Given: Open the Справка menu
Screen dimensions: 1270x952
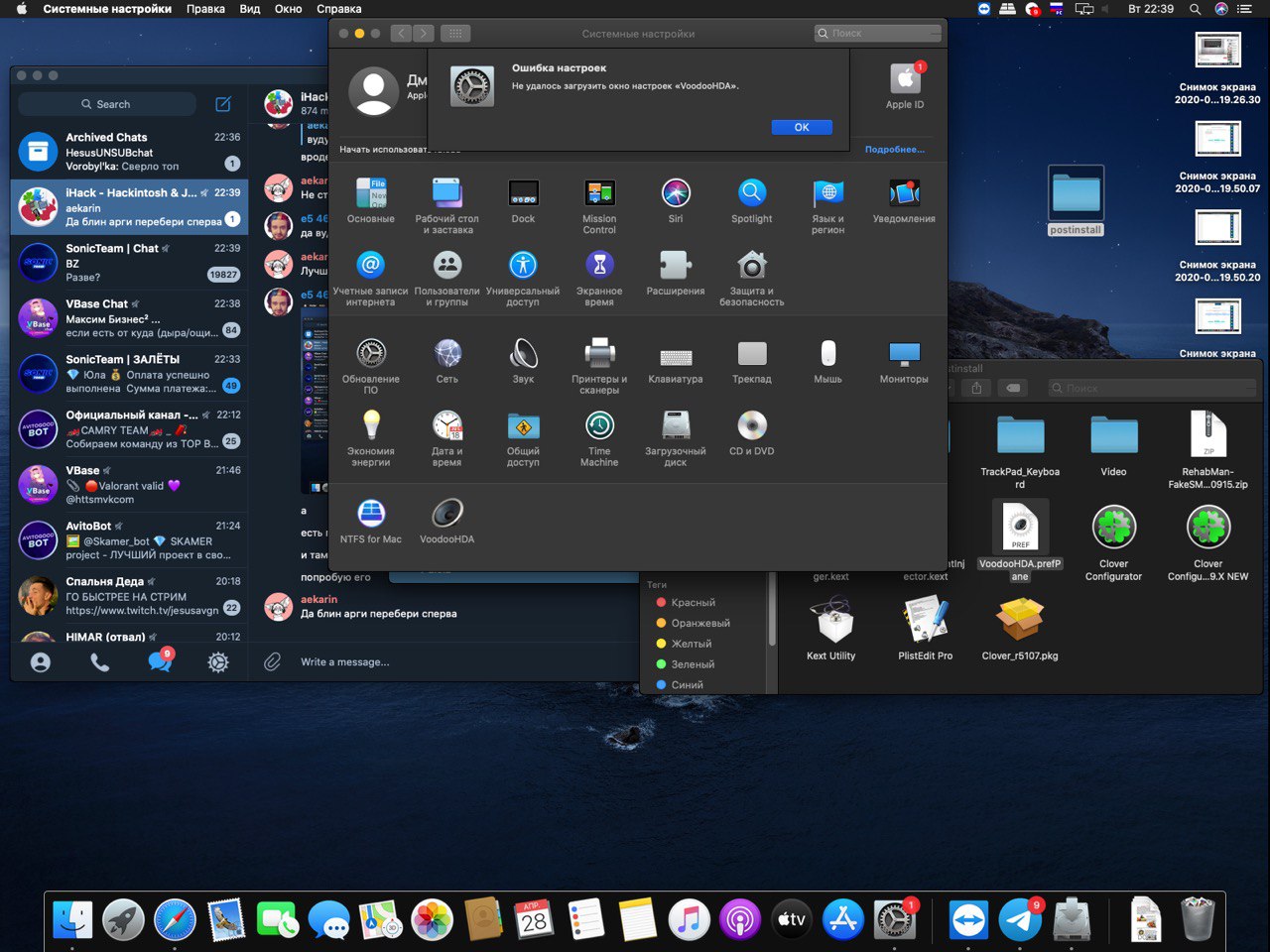Looking at the screenshot, I should [x=339, y=9].
